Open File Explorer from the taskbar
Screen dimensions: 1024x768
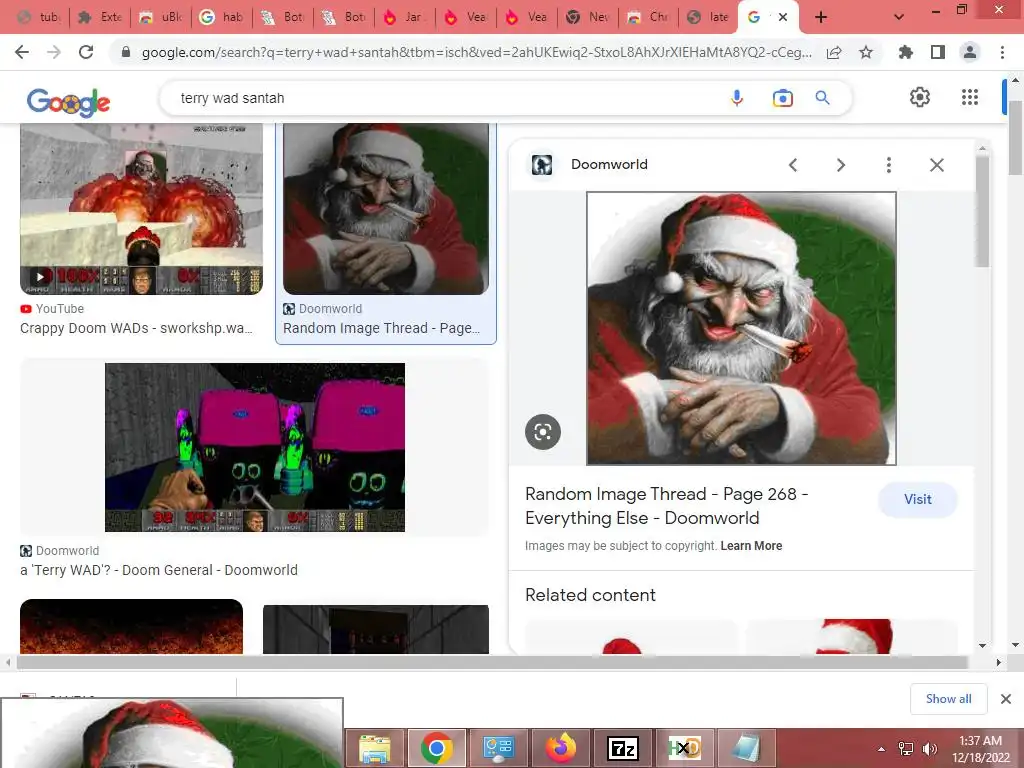(375, 748)
